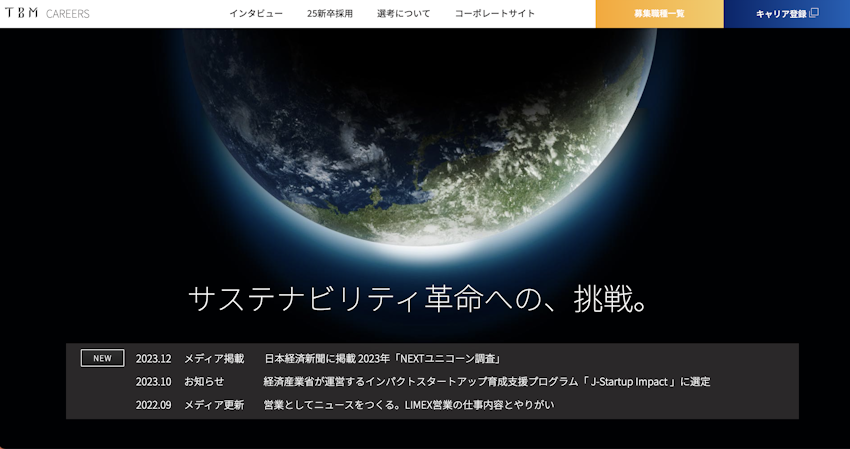Click the メディア更新 category label
The image size is (850, 449).
tap(214, 404)
